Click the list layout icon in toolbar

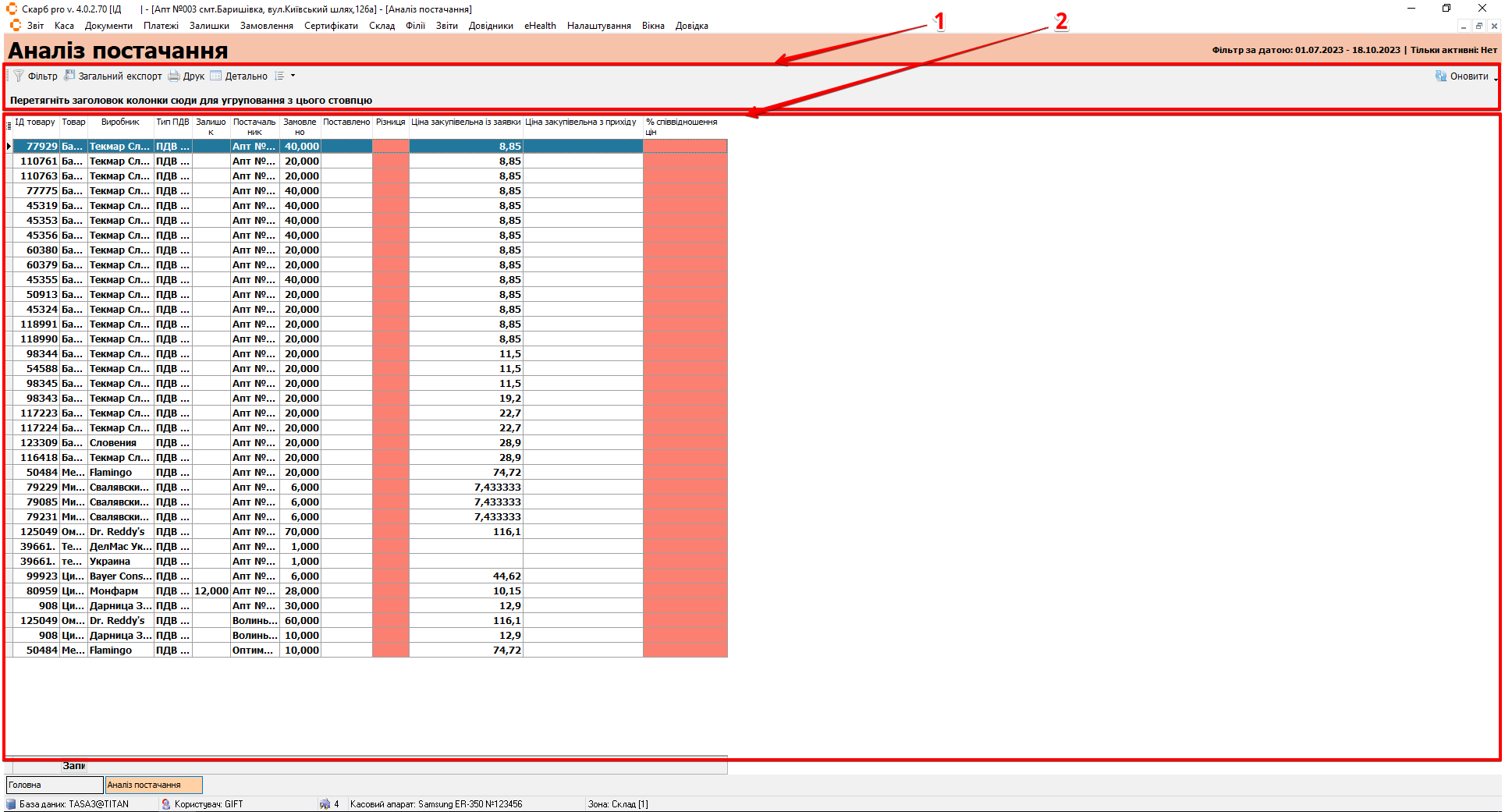point(279,76)
